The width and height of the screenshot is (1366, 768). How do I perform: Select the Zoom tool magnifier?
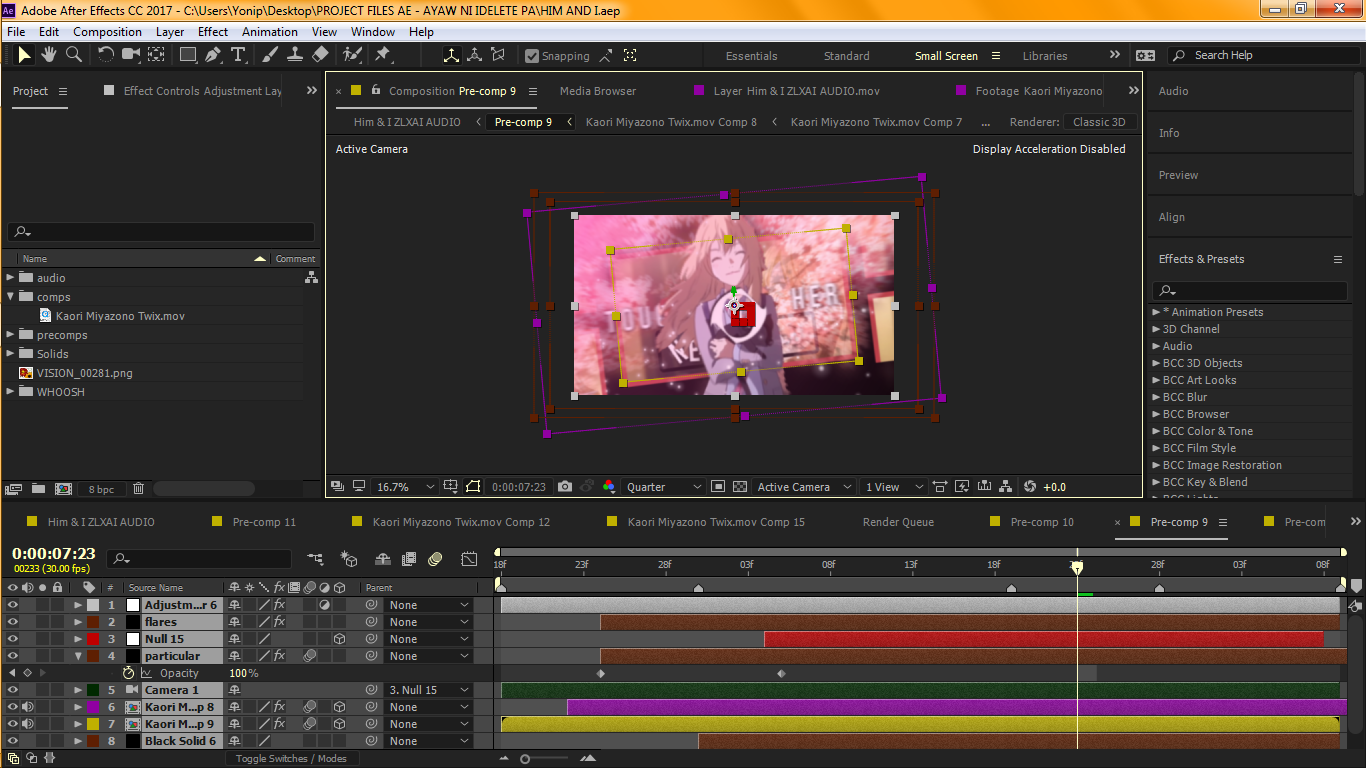pos(73,55)
